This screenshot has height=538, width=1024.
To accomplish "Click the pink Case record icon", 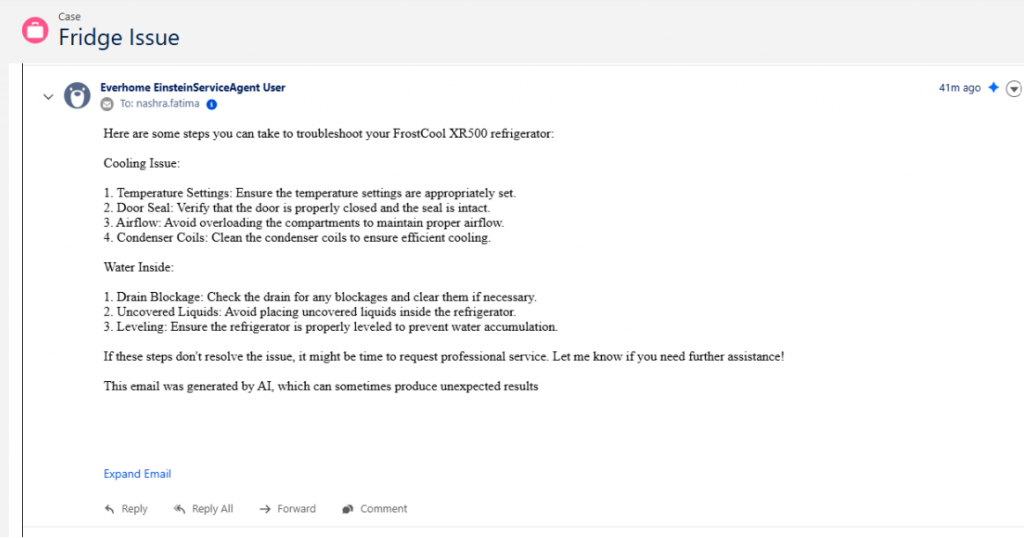I will coord(35,30).
